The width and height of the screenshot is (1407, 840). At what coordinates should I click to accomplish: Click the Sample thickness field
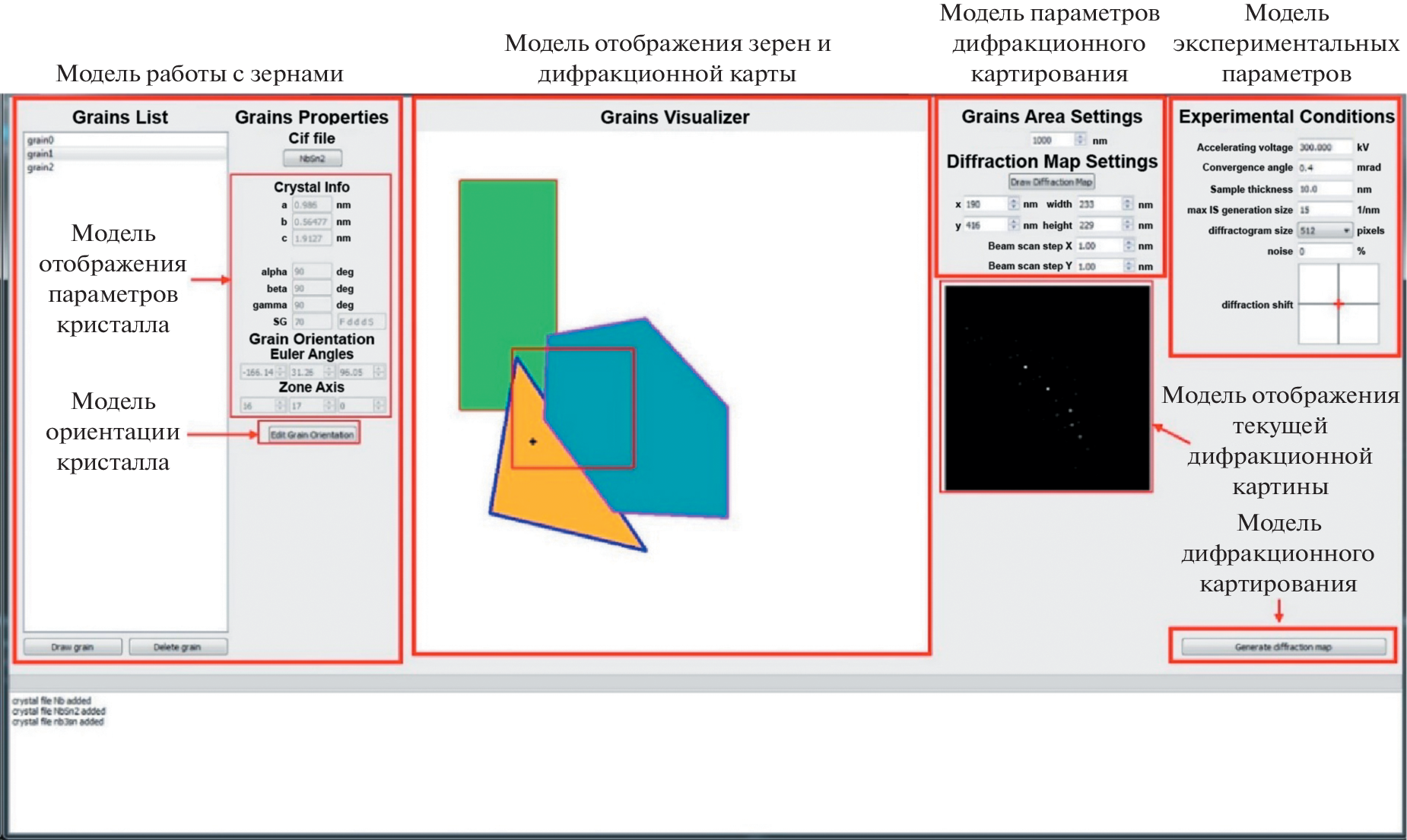click(x=1324, y=189)
